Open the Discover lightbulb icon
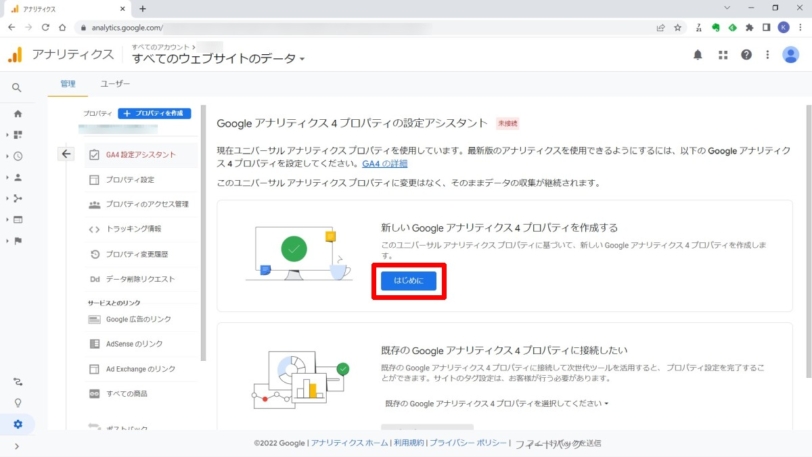The height and width of the screenshot is (457, 812). coord(18,403)
